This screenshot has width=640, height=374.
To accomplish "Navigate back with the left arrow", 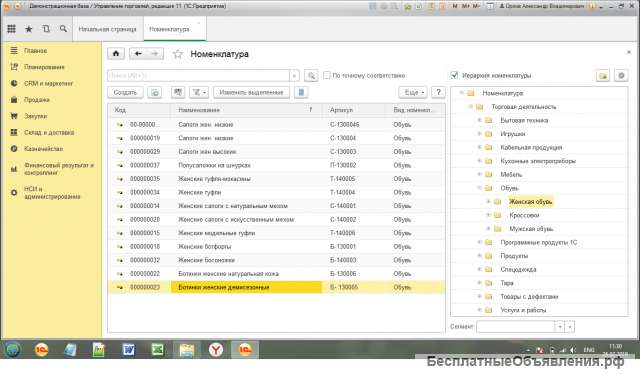I will coord(138,53).
